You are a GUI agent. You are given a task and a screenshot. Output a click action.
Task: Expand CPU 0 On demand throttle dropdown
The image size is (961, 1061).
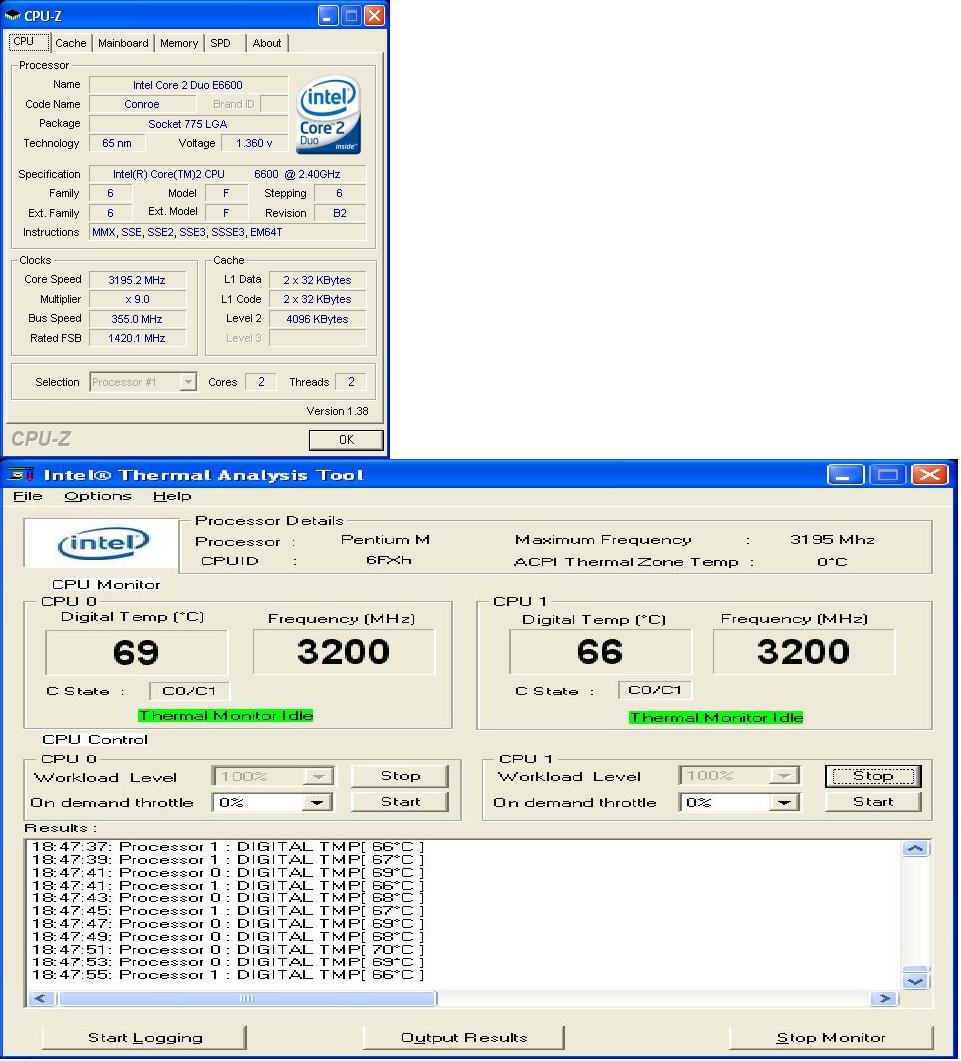point(317,803)
